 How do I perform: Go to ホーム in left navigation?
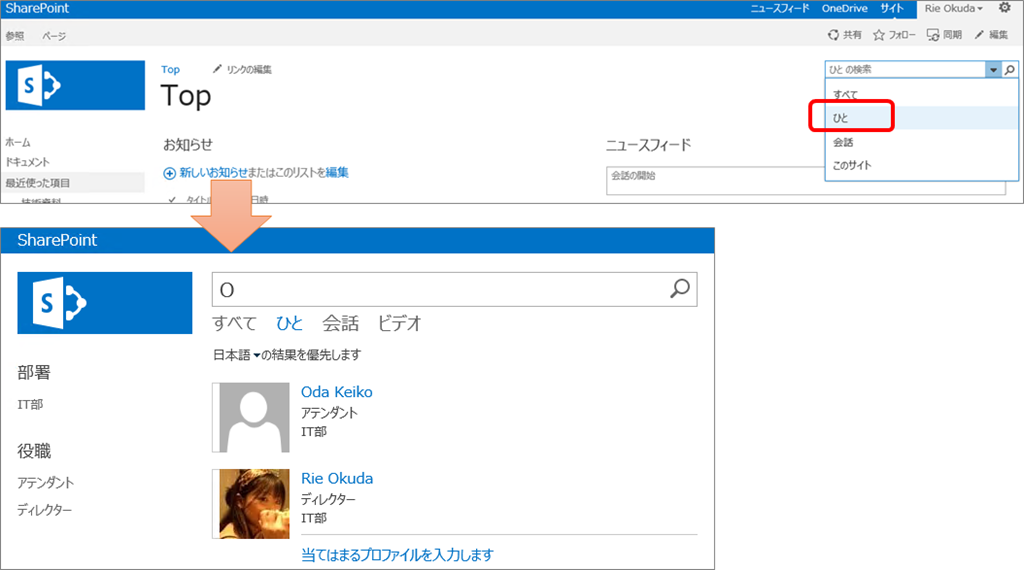(18, 142)
